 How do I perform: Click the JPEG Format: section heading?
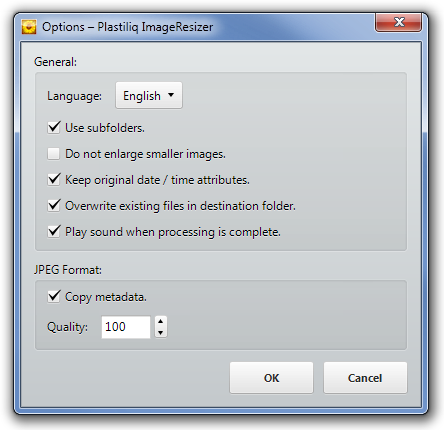click(x=68, y=270)
